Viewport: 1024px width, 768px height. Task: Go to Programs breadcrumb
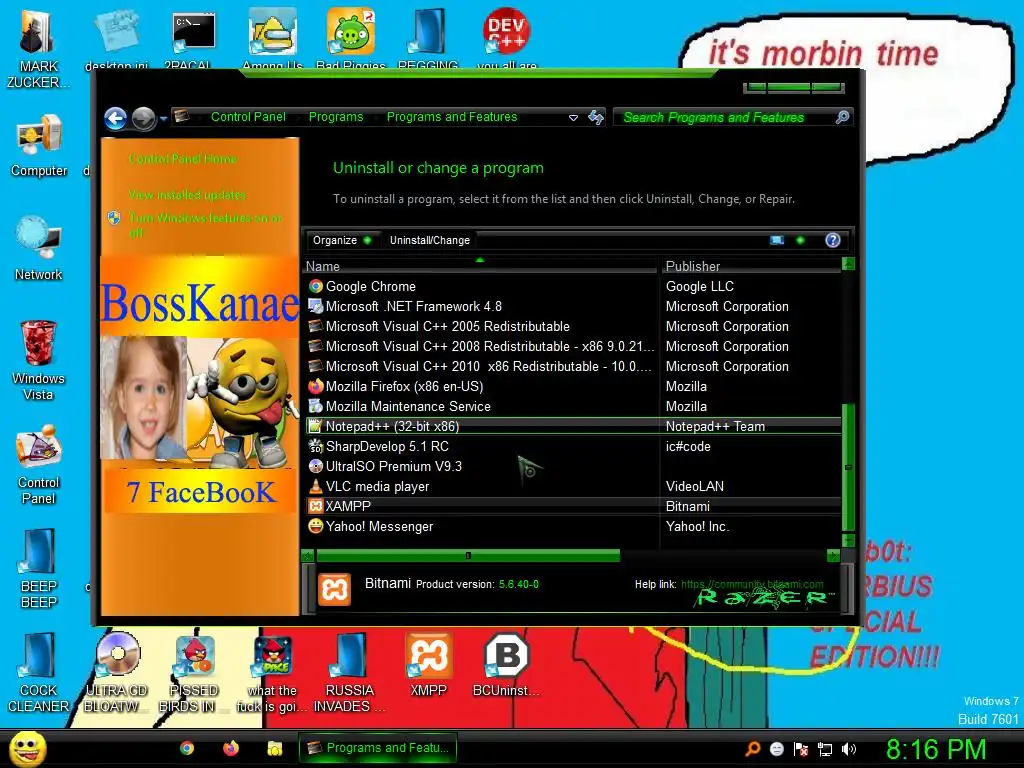(336, 117)
